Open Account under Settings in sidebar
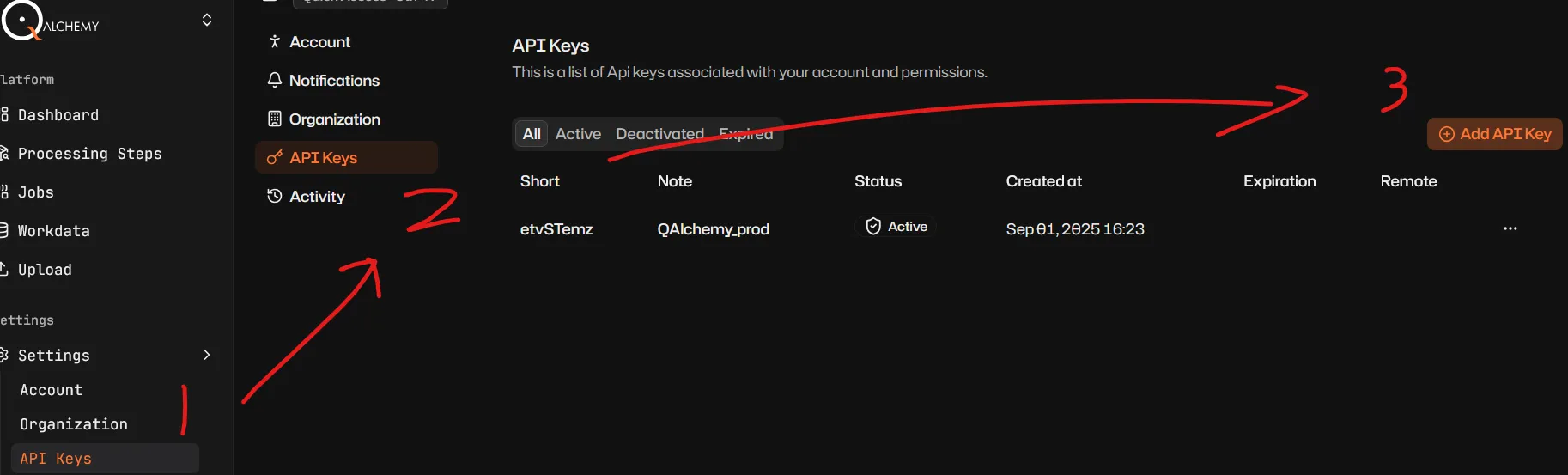The image size is (1568, 475). coord(52,390)
